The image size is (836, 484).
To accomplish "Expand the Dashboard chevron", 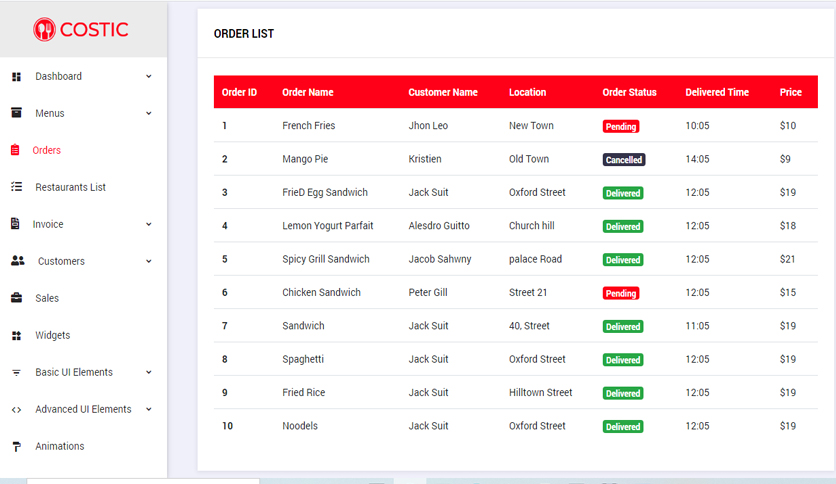I will tap(149, 76).
